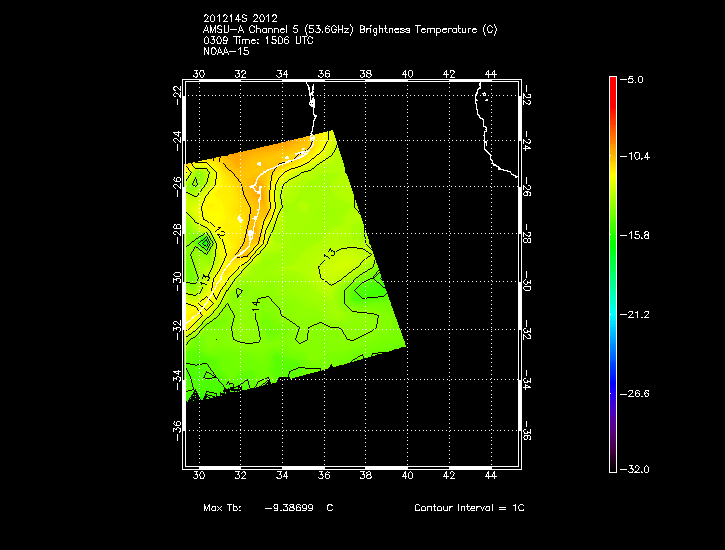
Task: Select the -32.0 colorbar minimum label
Action: (635, 469)
